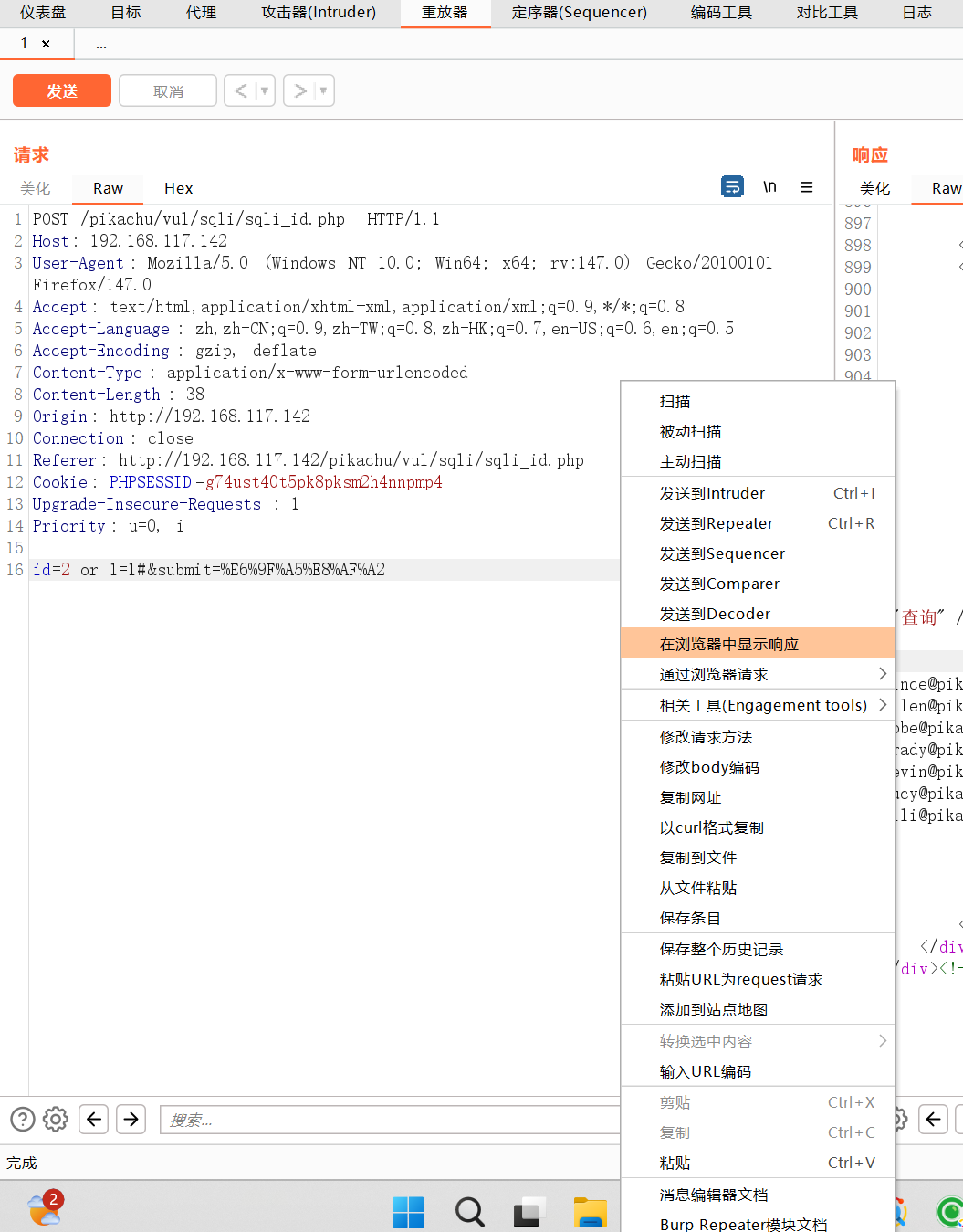Screen dimensions: 963x1232
Task: Select 发送到Comparer menu item
Action: click(x=758, y=584)
